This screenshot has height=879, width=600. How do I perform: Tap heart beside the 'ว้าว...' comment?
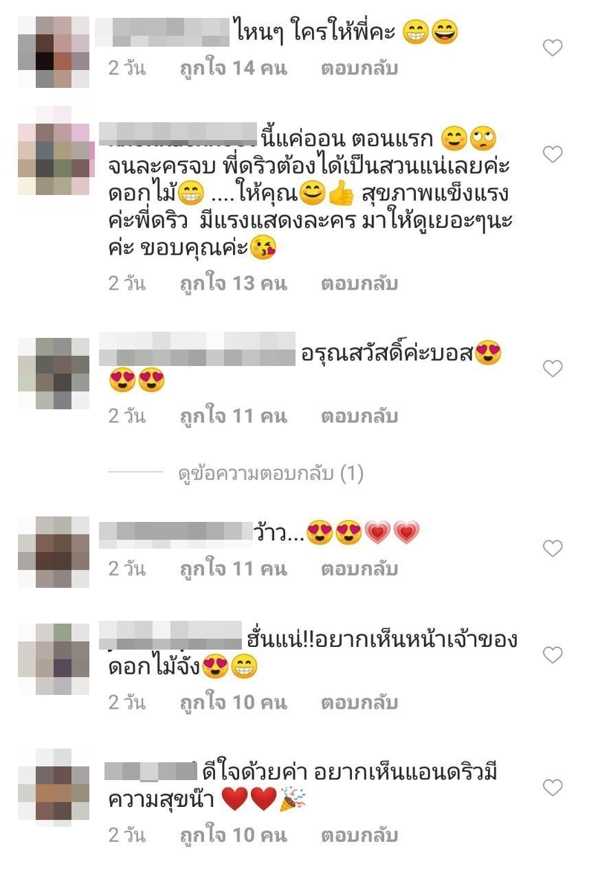[x=552, y=548]
